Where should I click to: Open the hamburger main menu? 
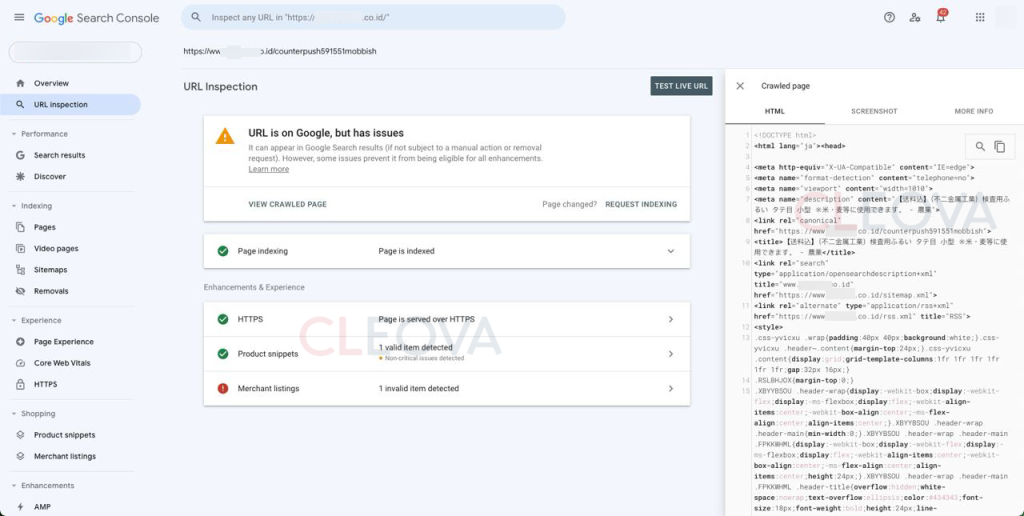[19, 18]
